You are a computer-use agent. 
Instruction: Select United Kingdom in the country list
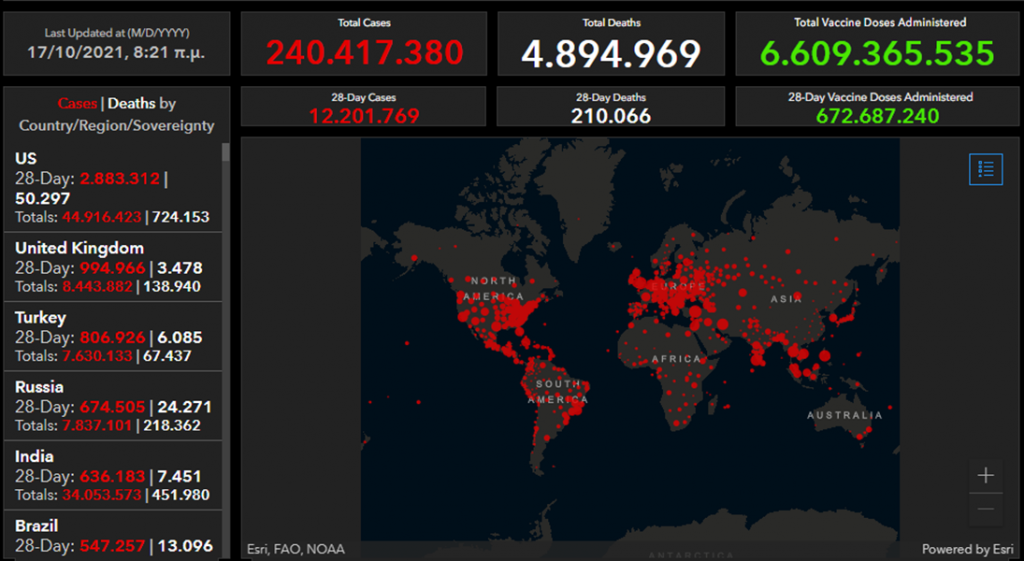point(112,266)
